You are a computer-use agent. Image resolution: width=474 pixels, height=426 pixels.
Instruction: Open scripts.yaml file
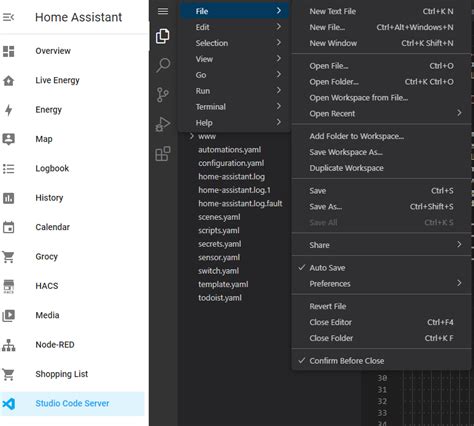(x=219, y=231)
